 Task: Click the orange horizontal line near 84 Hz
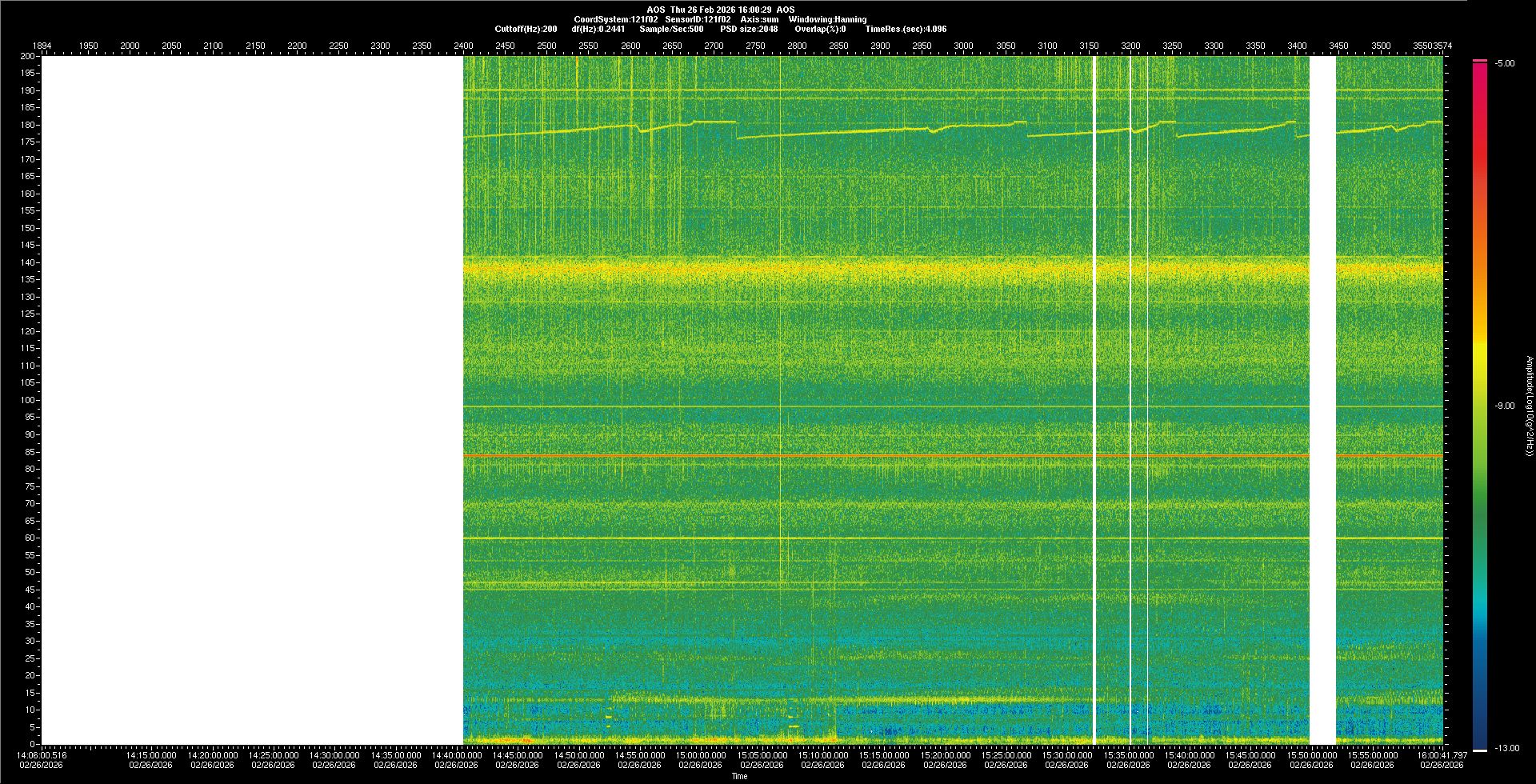pyautogui.click(x=800, y=455)
